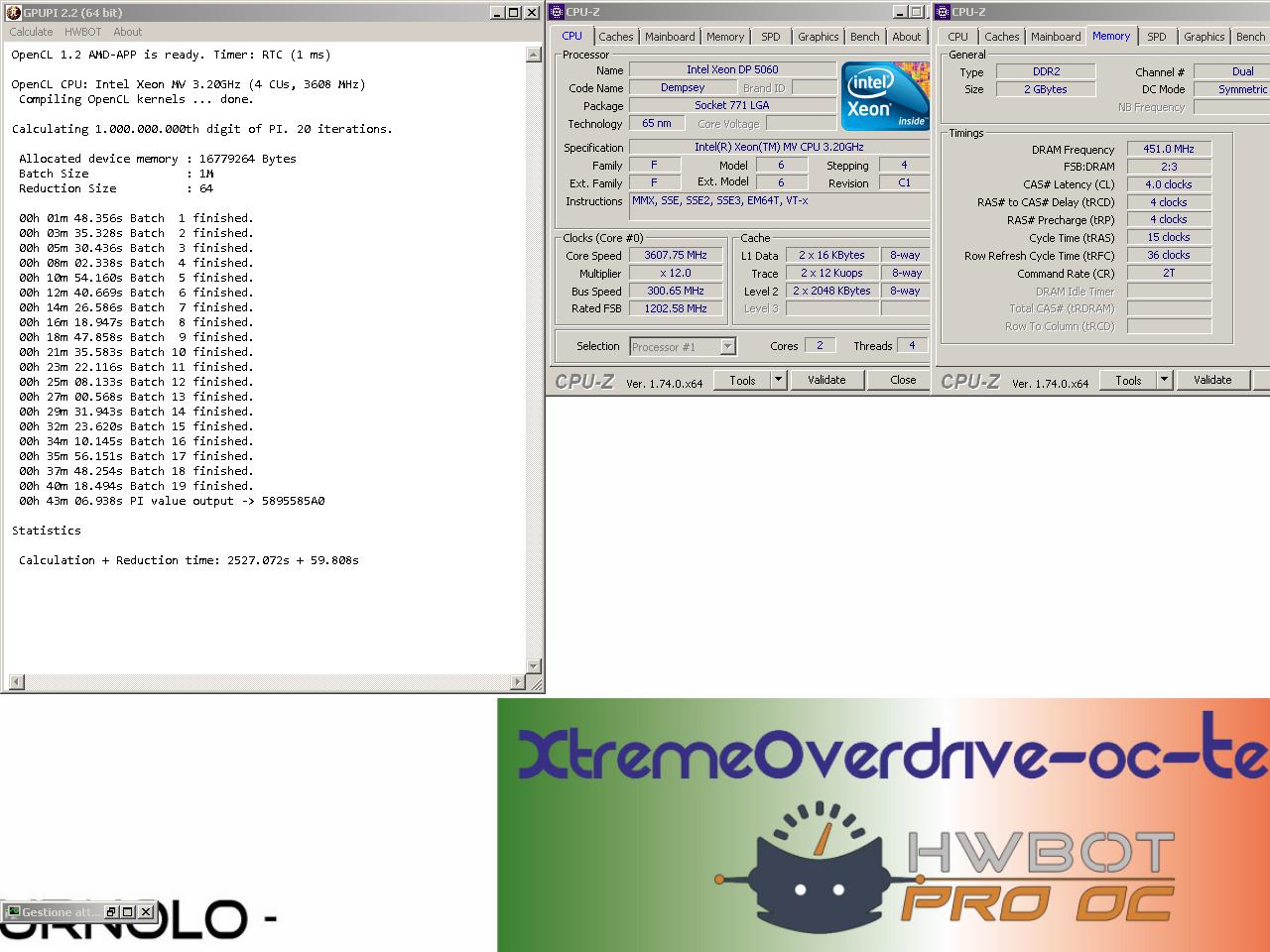Open SPD tab in CPU-Z memory-timings window
Screen dimensions: 1270x952
(x=1157, y=37)
